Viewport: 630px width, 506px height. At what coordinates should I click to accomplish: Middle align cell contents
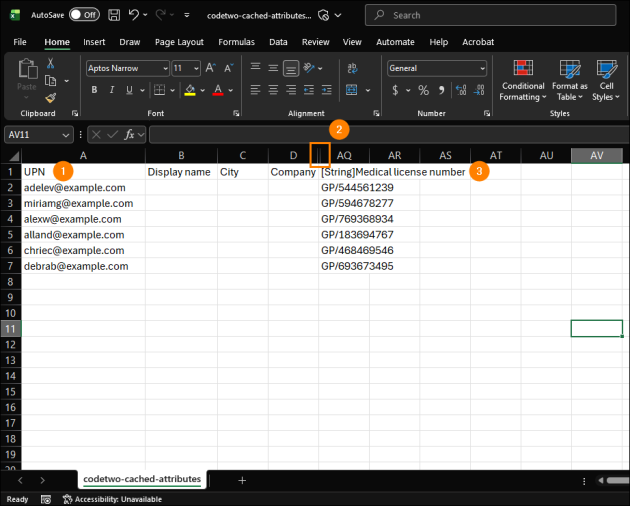pos(273,68)
